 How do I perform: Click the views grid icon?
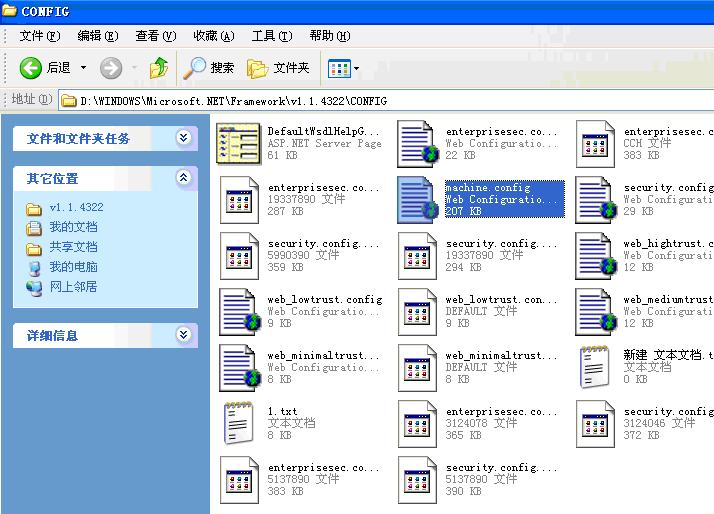(339, 69)
